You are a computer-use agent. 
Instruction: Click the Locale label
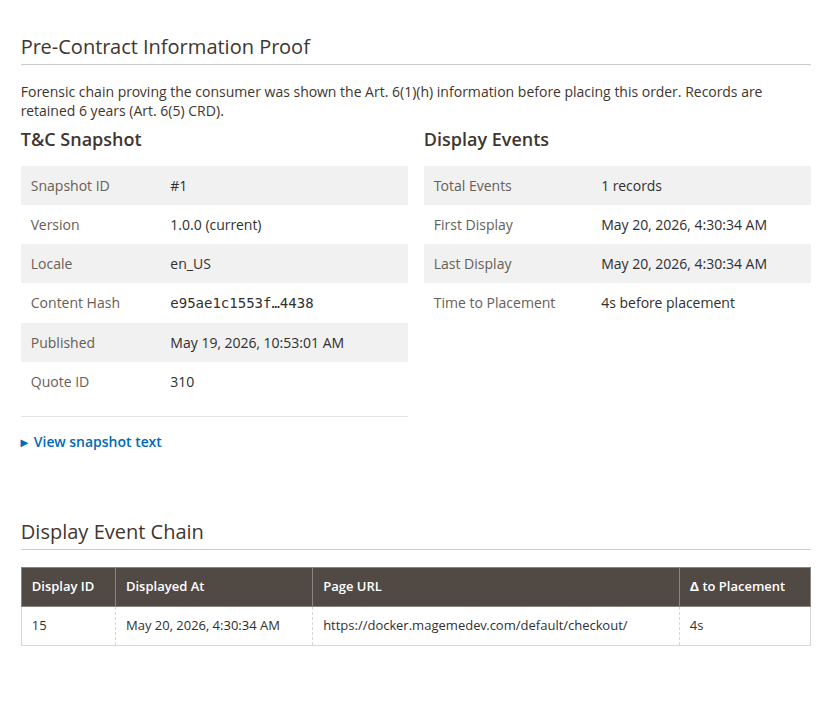51,264
